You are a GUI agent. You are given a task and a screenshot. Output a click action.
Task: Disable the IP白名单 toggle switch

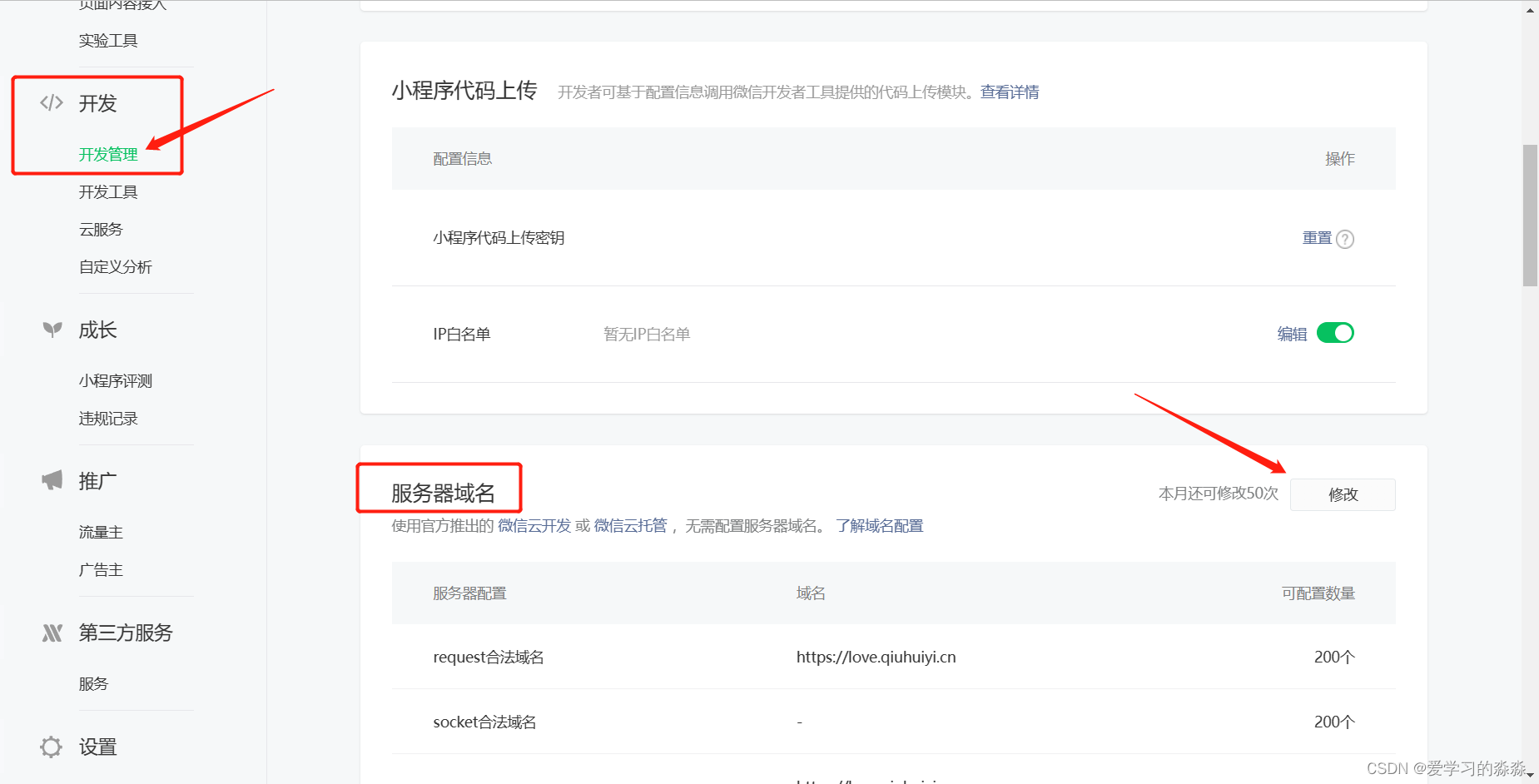[1335, 333]
